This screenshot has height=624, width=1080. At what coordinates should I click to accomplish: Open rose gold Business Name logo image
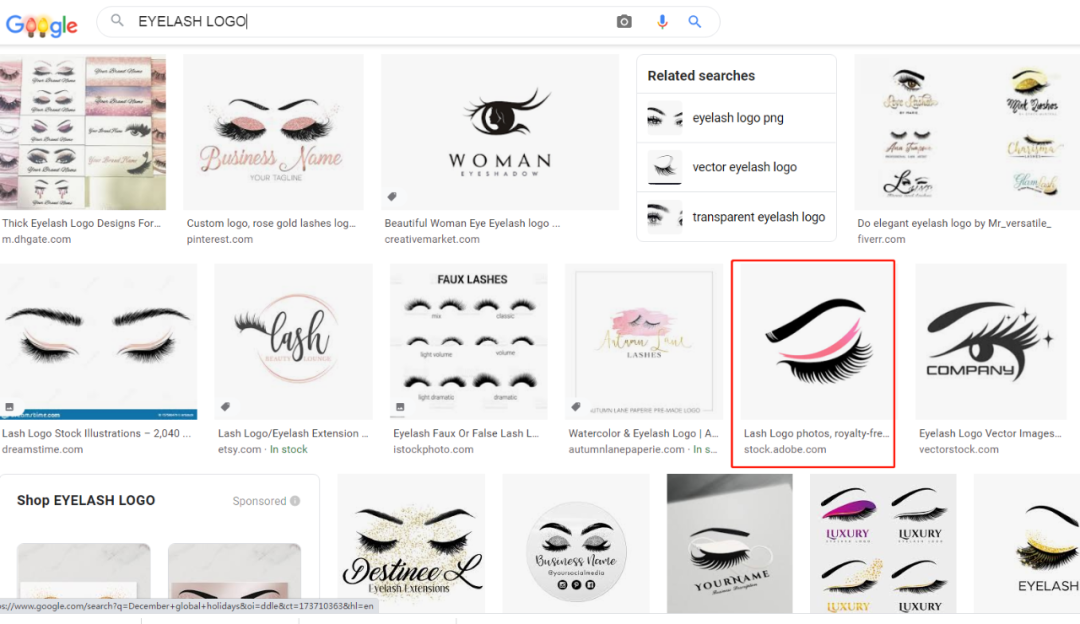[x=273, y=132]
